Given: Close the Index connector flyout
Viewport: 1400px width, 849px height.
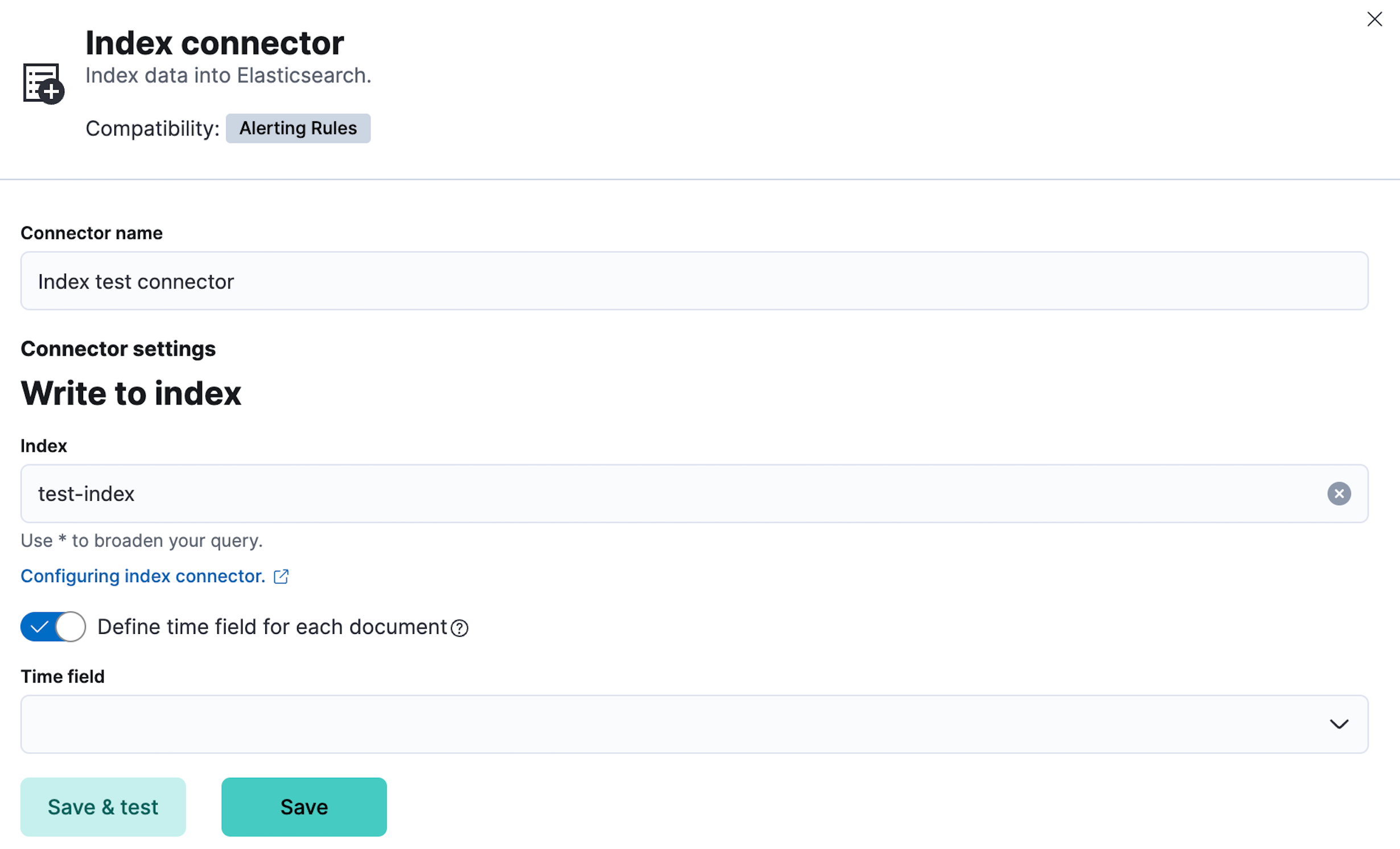Looking at the screenshot, I should [x=1374, y=19].
